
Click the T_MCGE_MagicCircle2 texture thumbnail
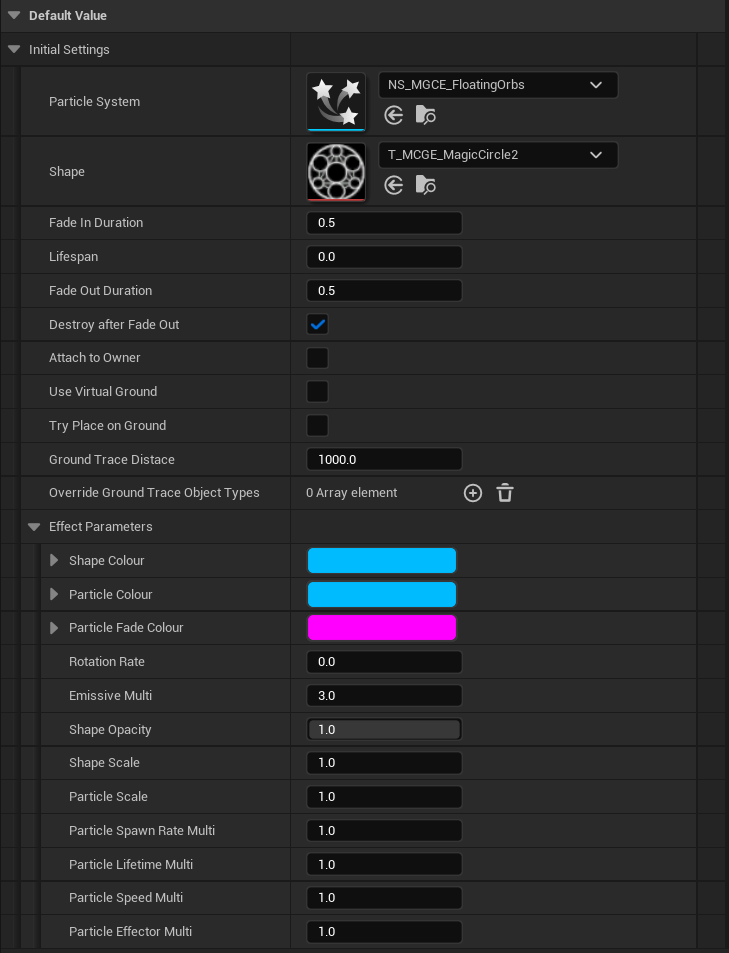point(336,171)
